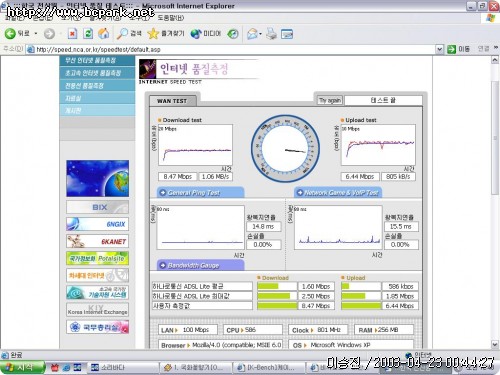This screenshot has height=375, width=500.
Task: Open 초고속 인터넷 품질측정 sidebar item
Action: [x=97, y=73]
